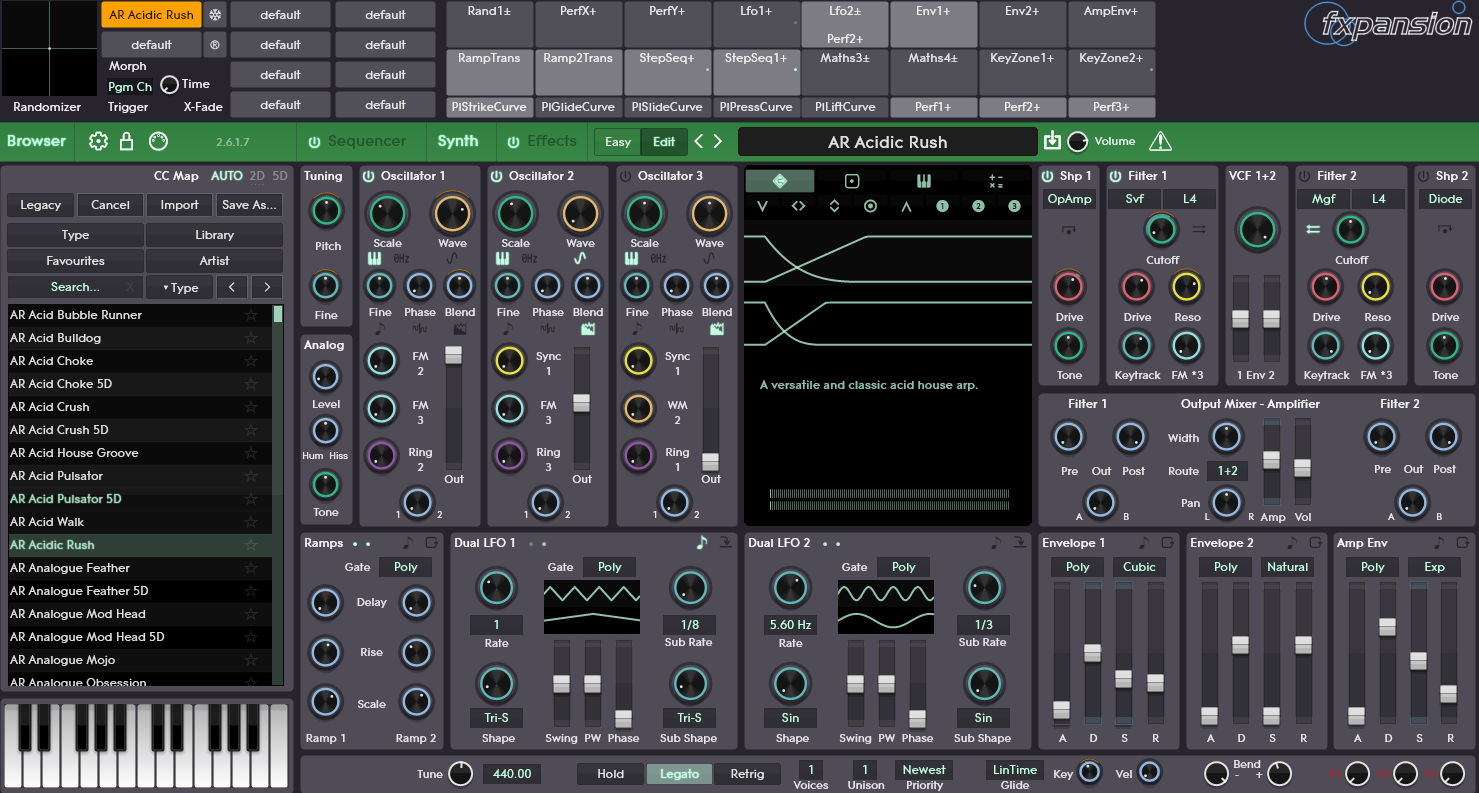Screen dimensions: 1479x793
Task: Select AR Acid House Groove preset
Action: tap(140, 453)
